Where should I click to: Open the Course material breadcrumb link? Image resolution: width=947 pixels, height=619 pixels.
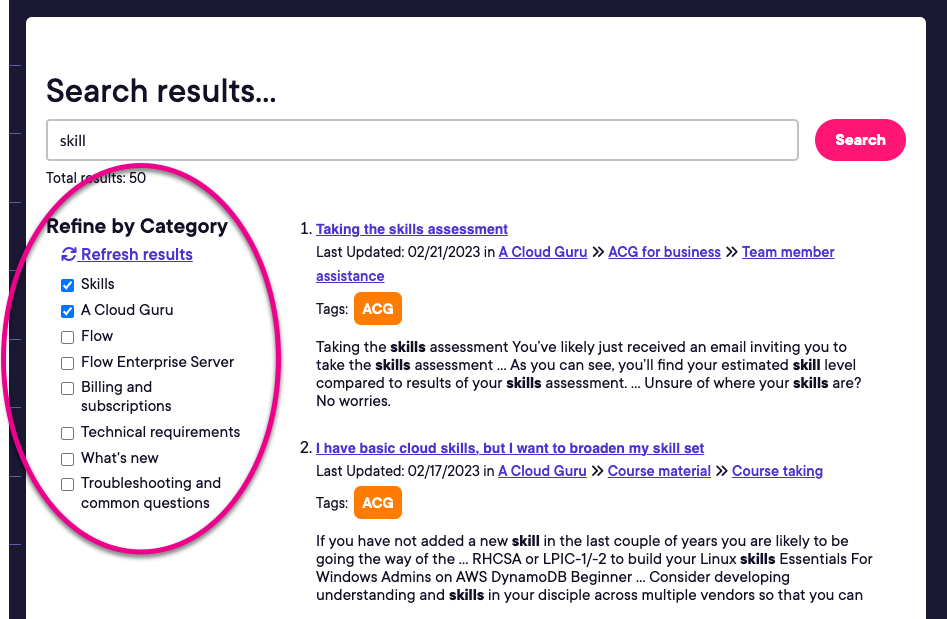pyautogui.click(x=659, y=470)
